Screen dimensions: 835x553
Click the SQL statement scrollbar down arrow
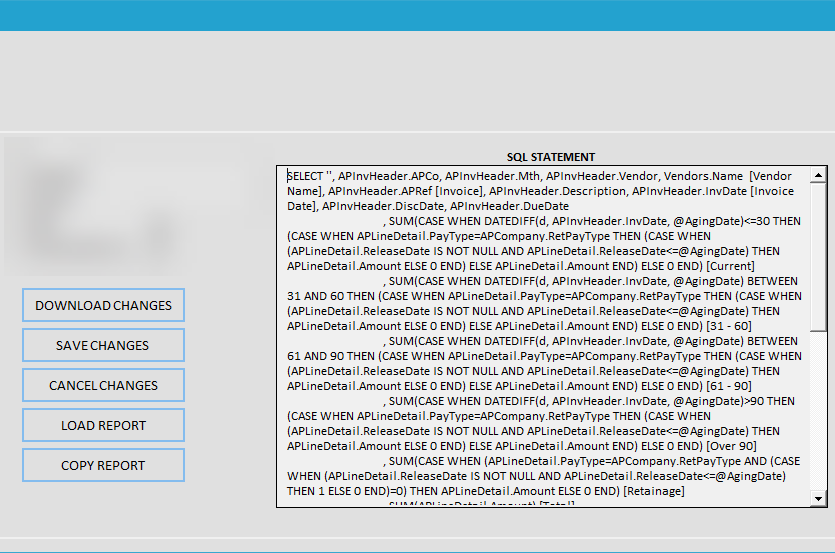[x=818, y=499]
